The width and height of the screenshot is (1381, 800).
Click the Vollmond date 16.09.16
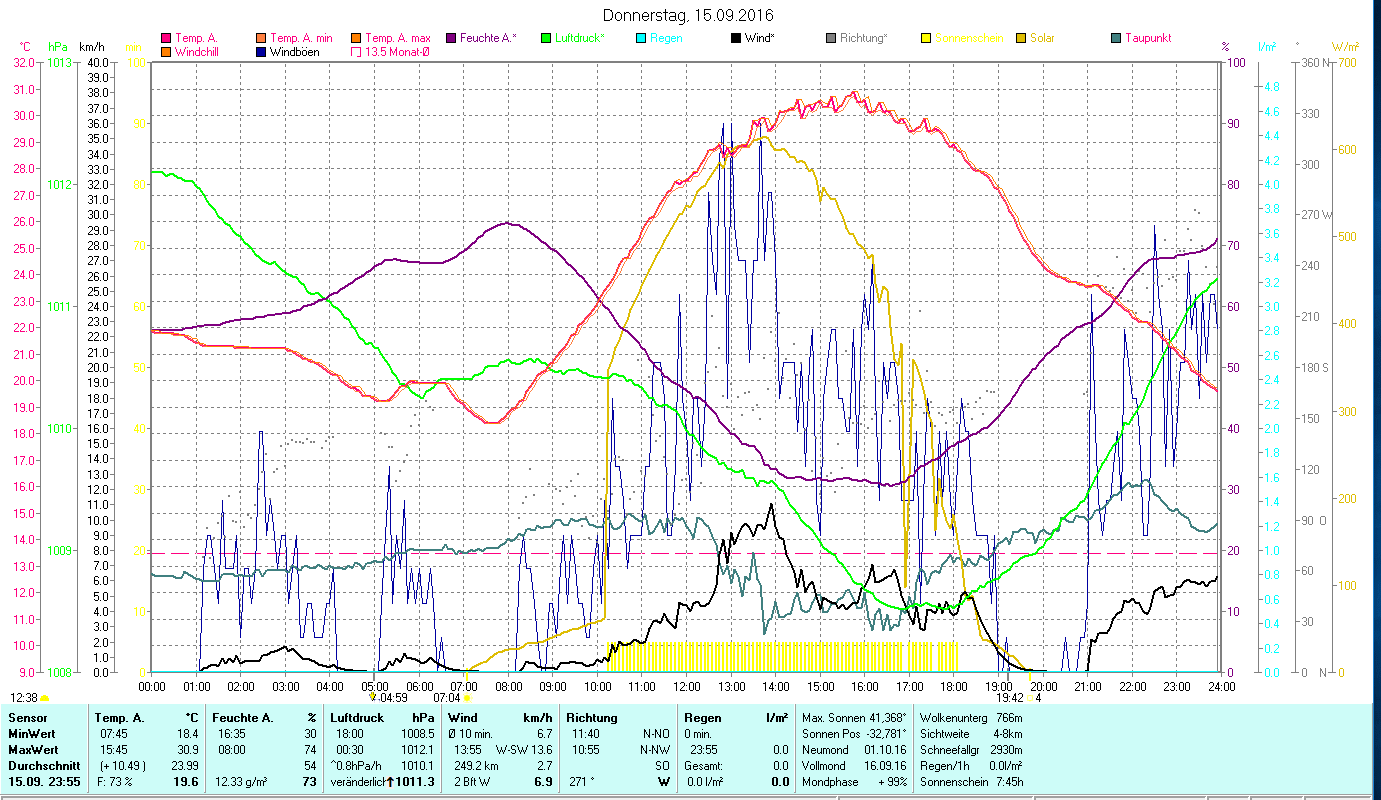[x=884, y=766]
